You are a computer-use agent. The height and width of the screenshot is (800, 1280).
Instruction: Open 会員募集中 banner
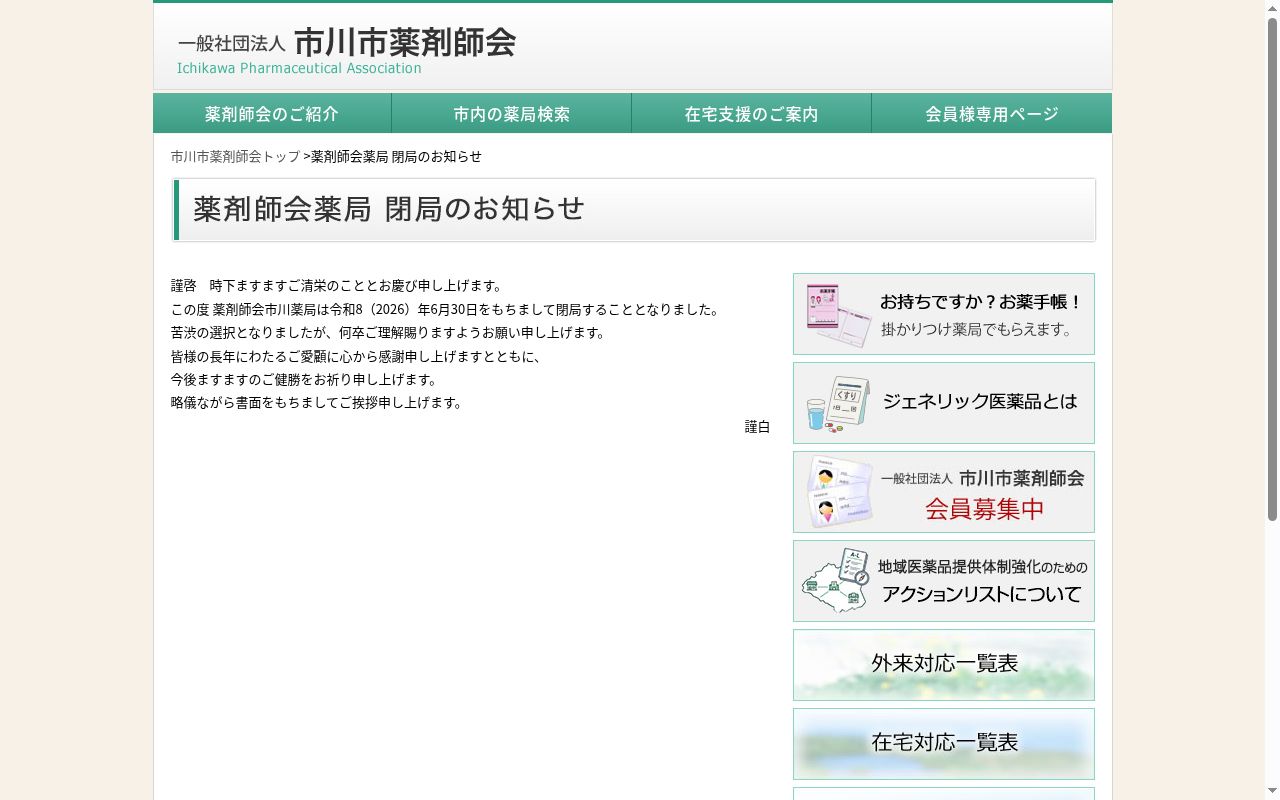[x=944, y=492]
